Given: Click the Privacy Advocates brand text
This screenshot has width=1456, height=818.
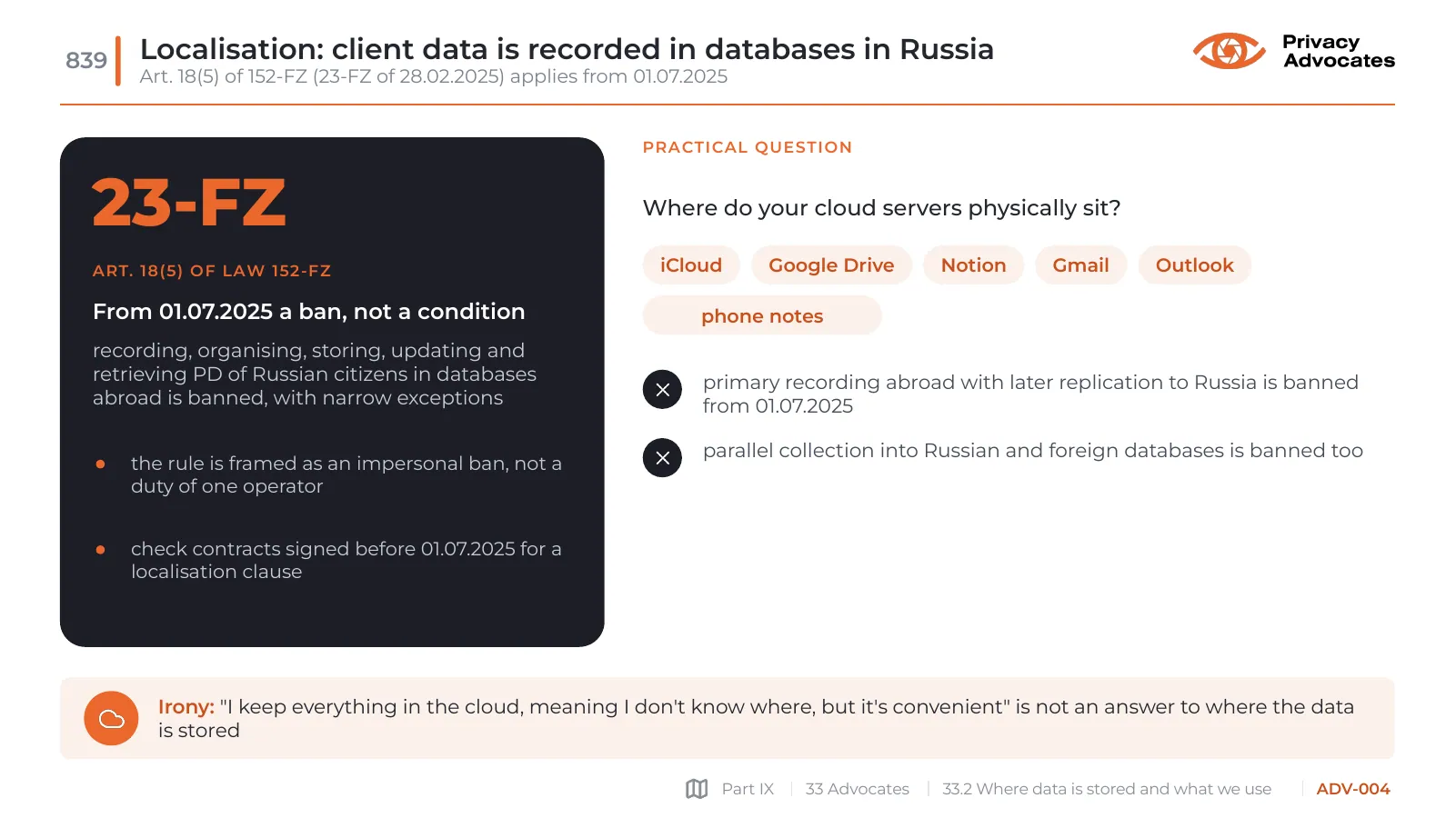Looking at the screenshot, I should tap(1339, 51).
